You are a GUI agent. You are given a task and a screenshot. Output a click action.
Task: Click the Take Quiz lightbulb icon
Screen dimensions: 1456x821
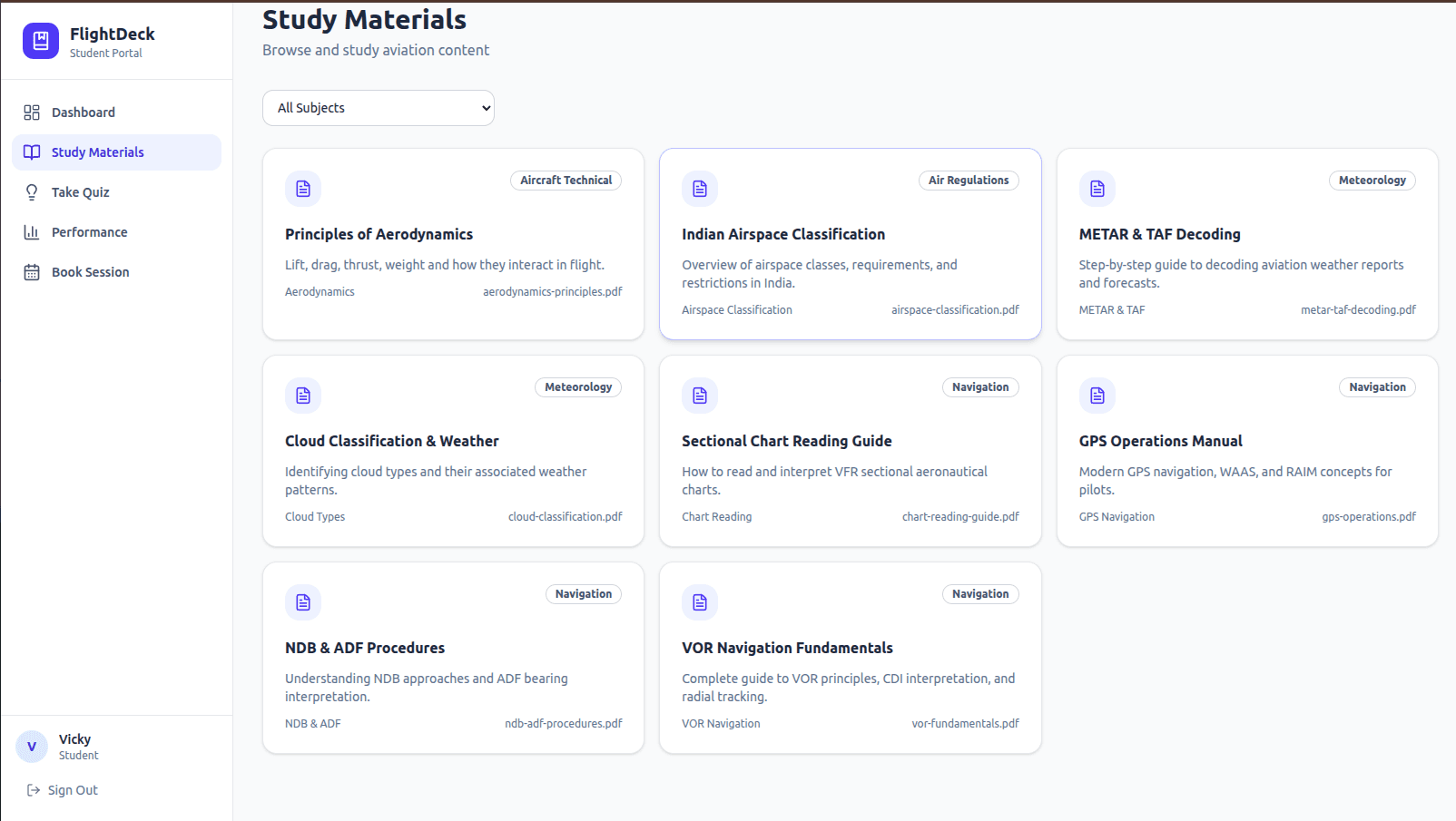(32, 192)
